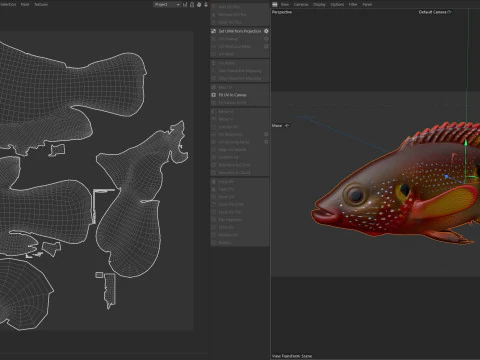Open the Camera menu of 3D viewport

301,4
